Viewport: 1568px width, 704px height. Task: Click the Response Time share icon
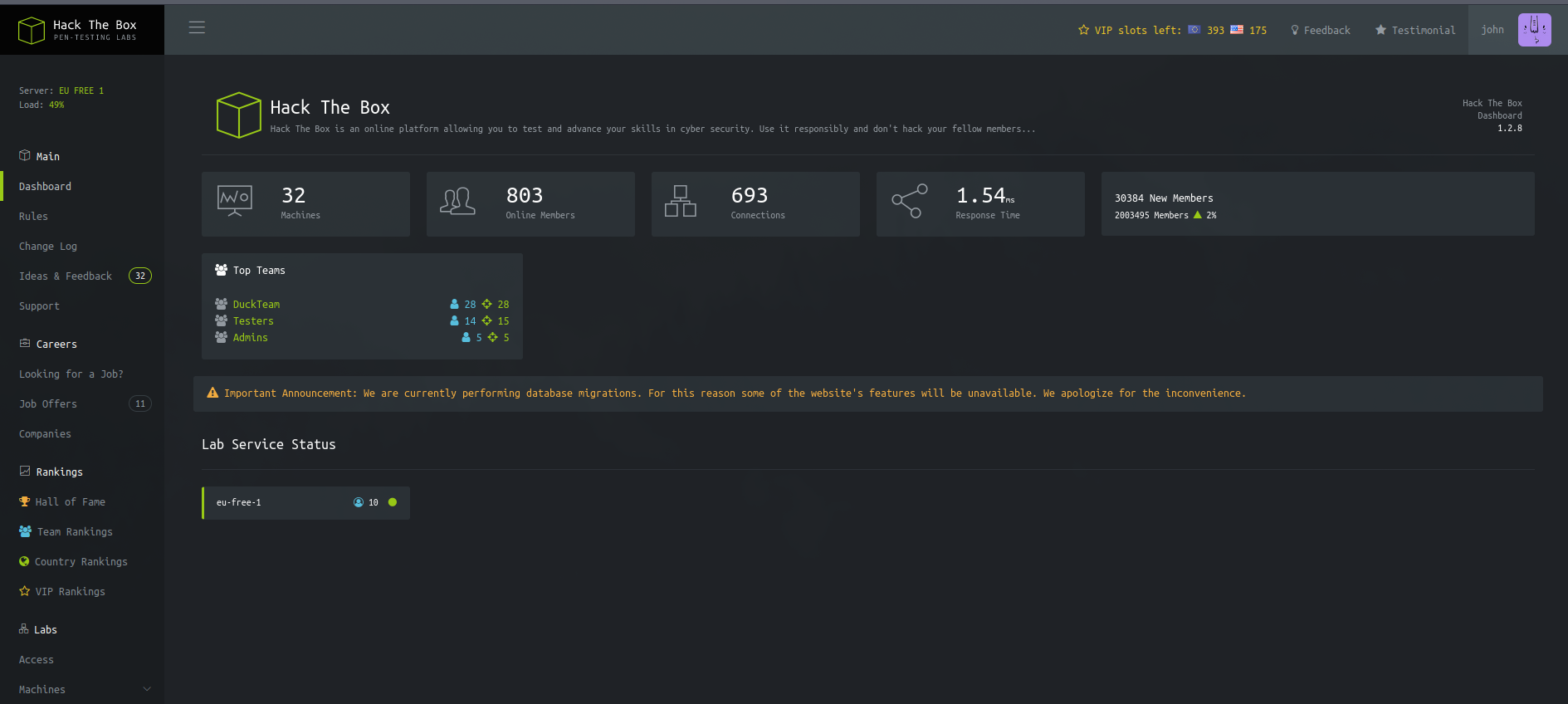[x=909, y=201]
